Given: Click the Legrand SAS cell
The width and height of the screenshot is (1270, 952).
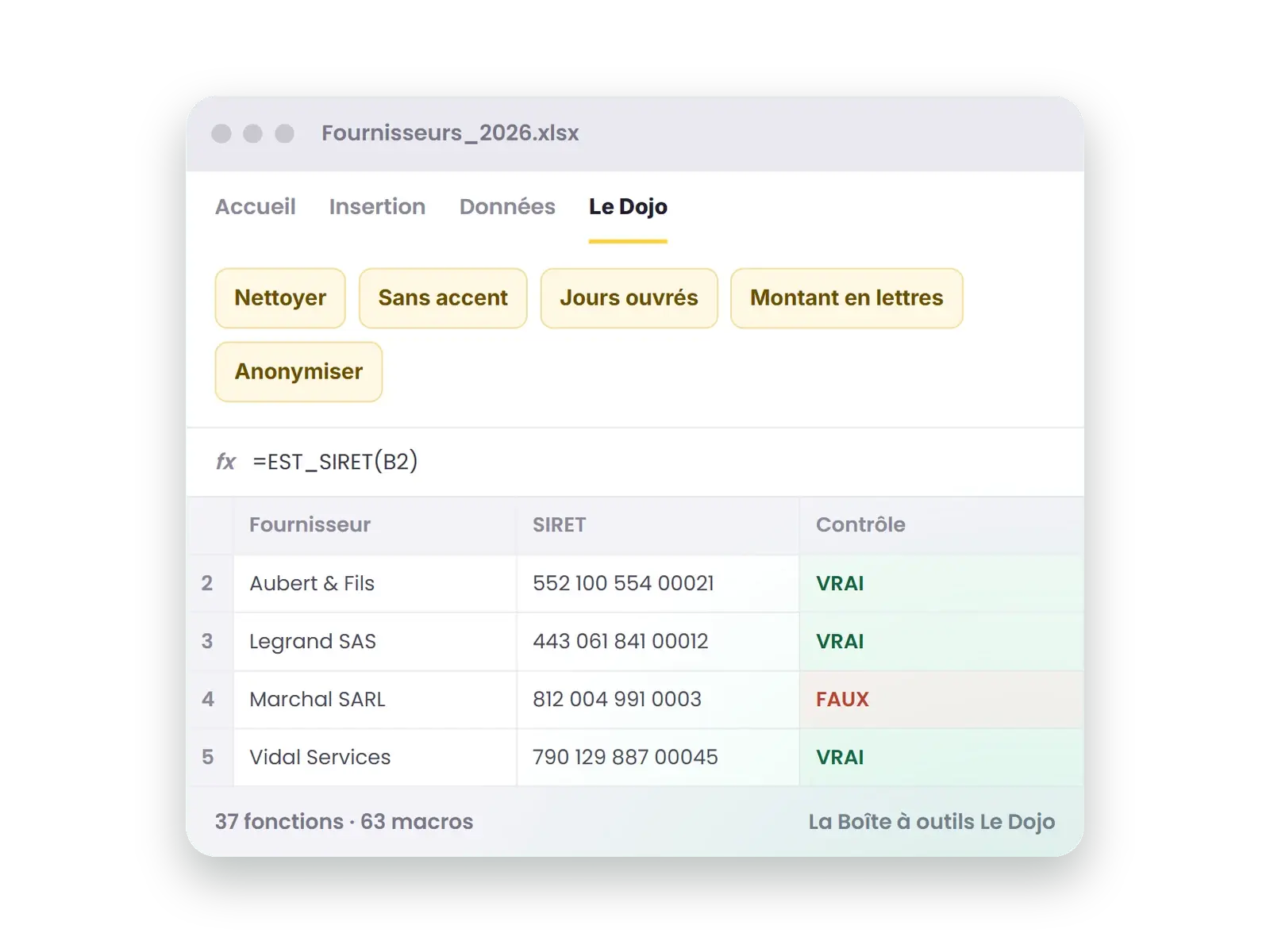Looking at the screenshot, I should click(x=375, y=641).
